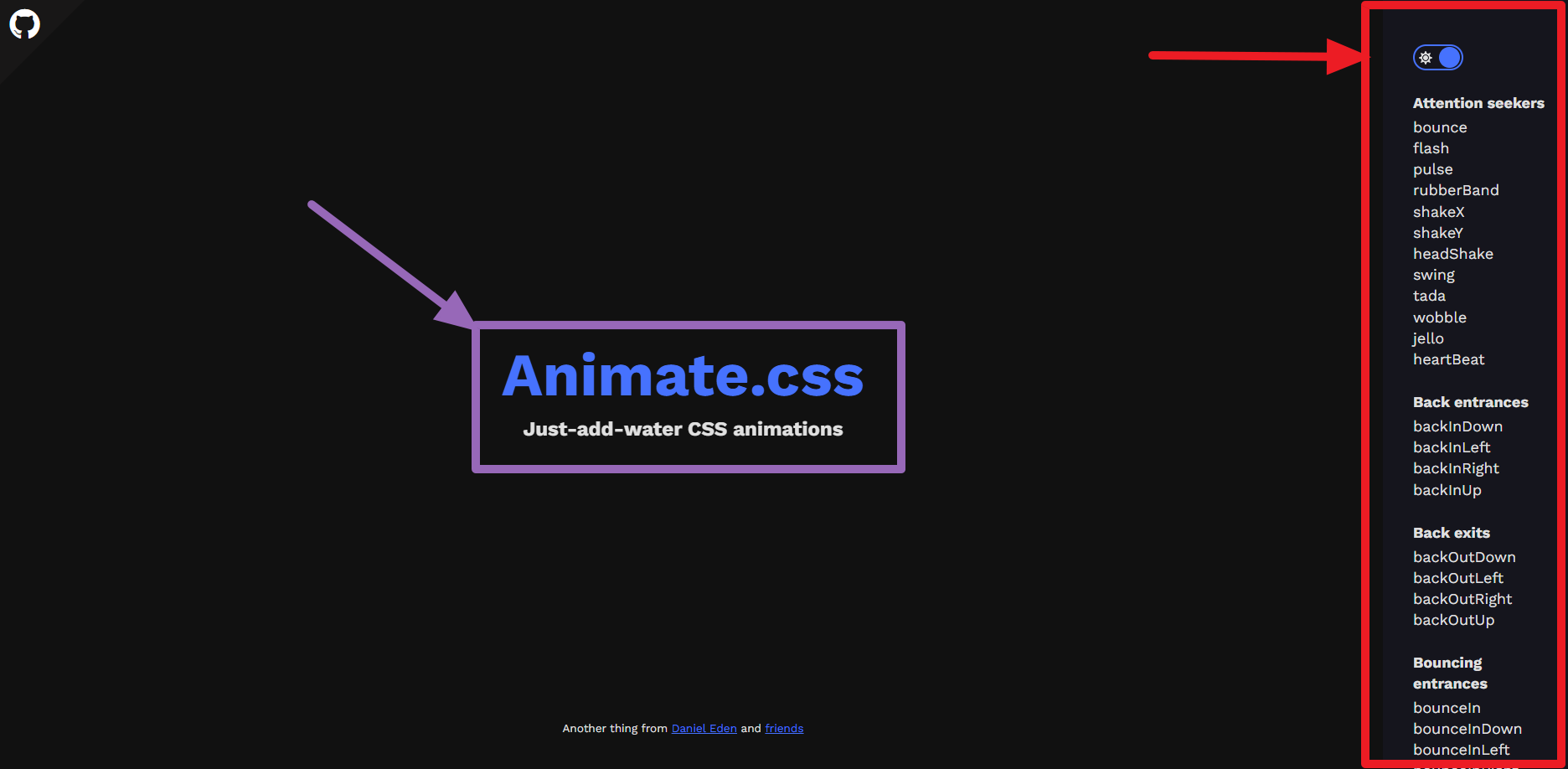Image resolution: width=1568 pixels, height=769 pixels.
Task: Open the friends link
Action: click(784, 728)
